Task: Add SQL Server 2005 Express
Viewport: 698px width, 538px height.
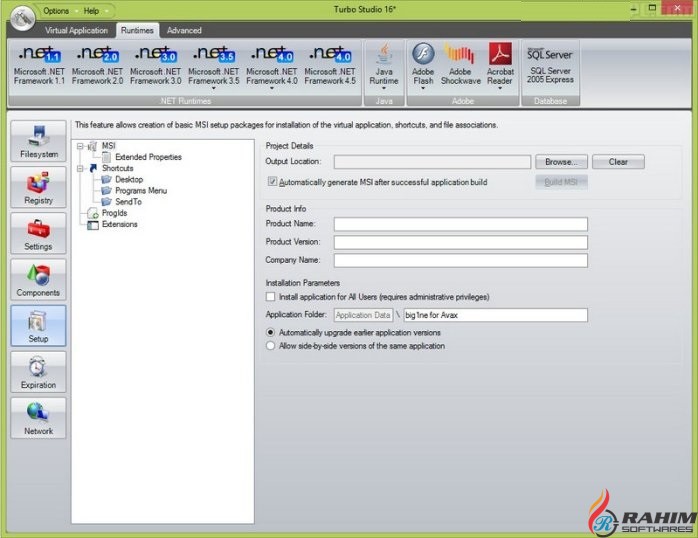Action: coord(550,65)
